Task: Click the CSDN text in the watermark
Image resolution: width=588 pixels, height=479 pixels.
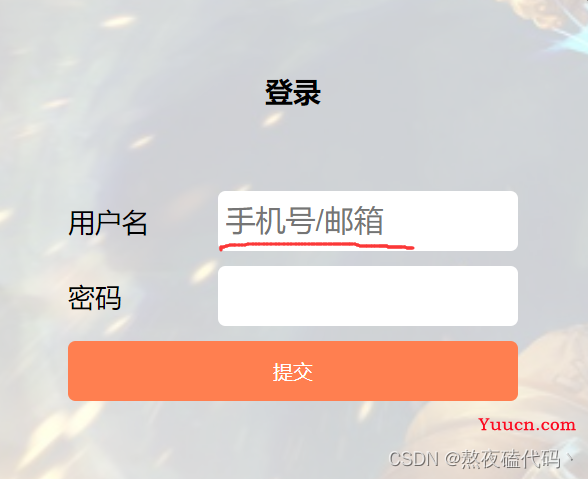Action: (414, 459)
